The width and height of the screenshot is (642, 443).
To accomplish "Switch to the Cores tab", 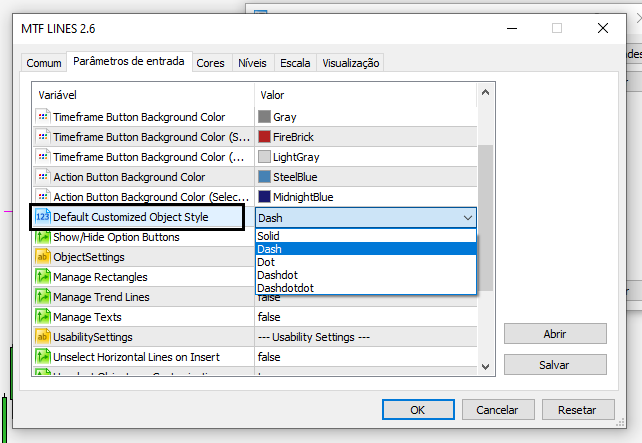I will point(210,63).
